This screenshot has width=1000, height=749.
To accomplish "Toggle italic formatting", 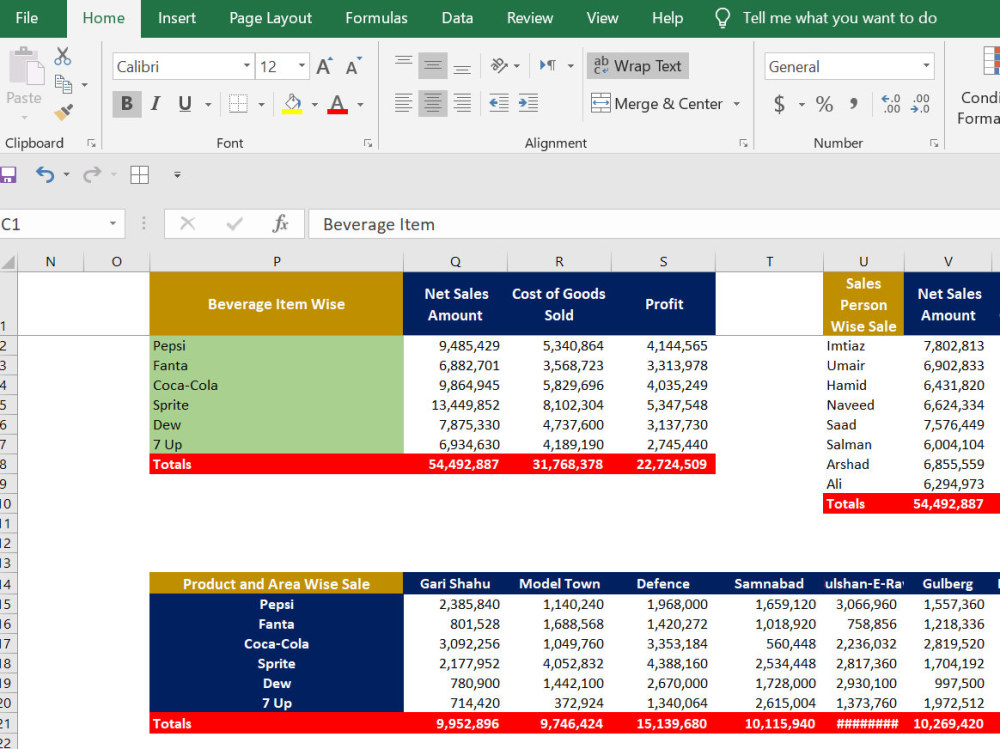I will pyautogui.click(x=153, y=104).
